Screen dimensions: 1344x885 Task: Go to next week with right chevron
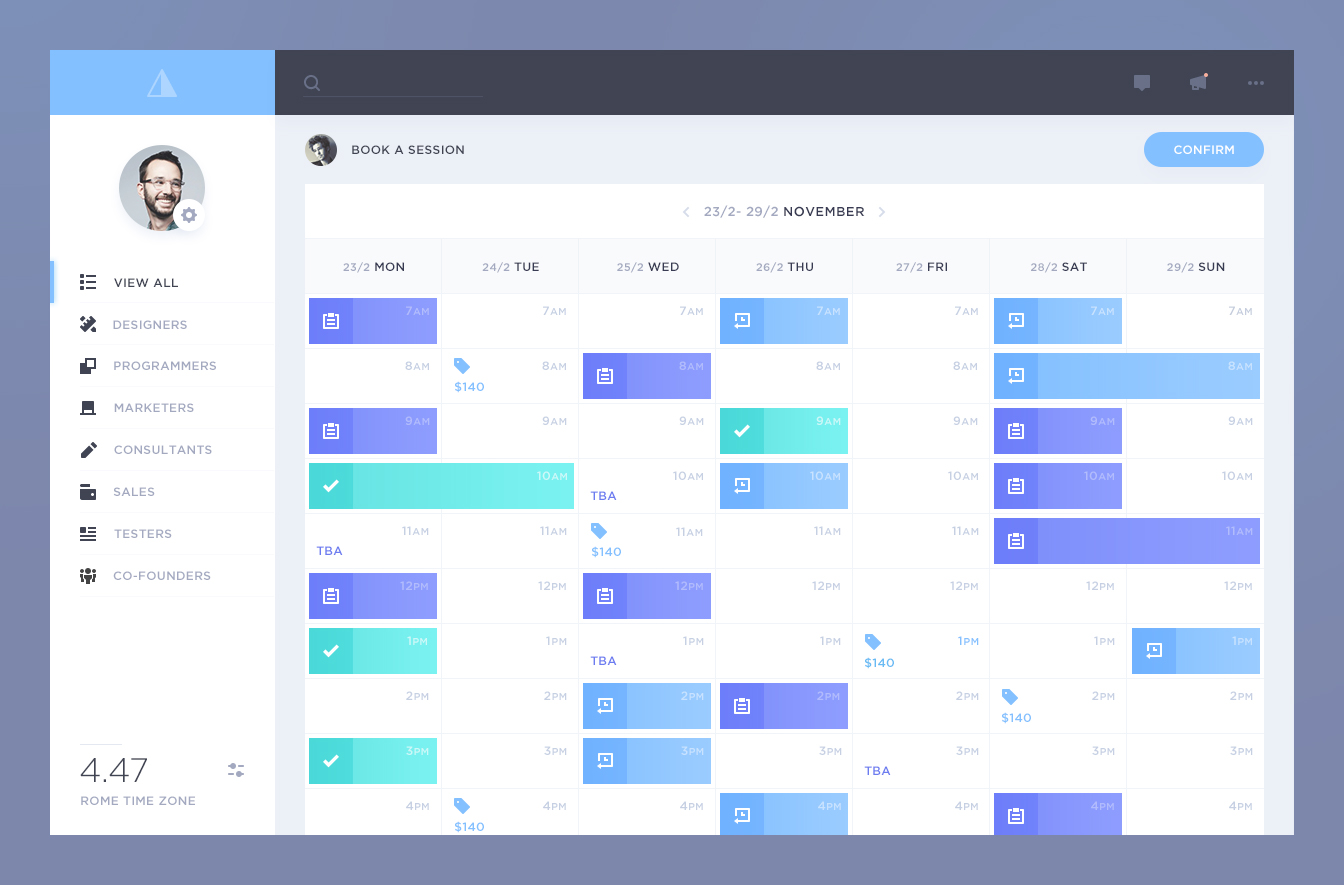point(881,212)
